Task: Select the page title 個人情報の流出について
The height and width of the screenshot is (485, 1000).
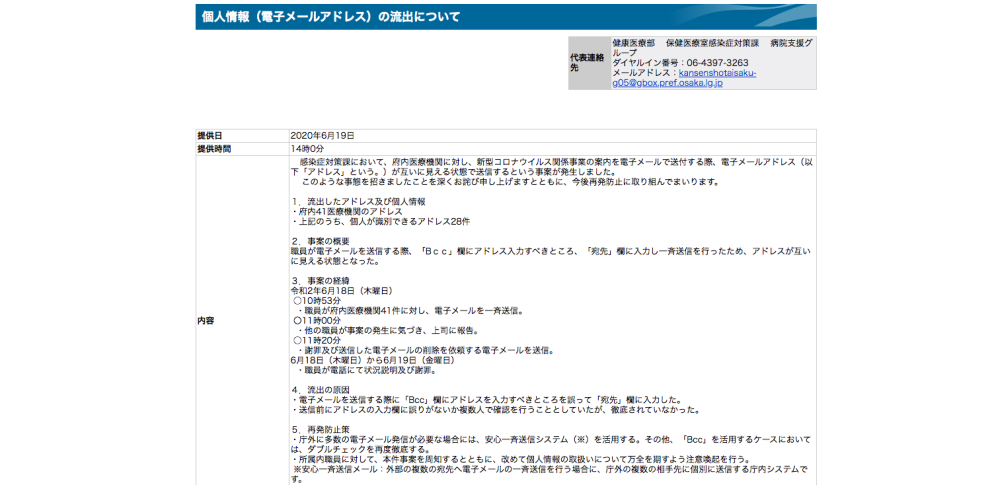Action: [x=330, y=17]
